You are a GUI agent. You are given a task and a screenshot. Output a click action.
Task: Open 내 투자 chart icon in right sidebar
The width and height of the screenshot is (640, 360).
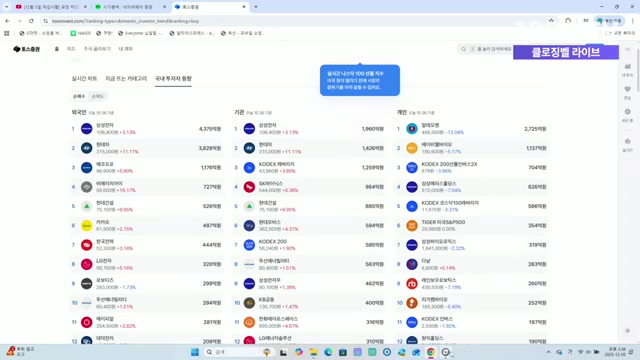pos(627,66)
